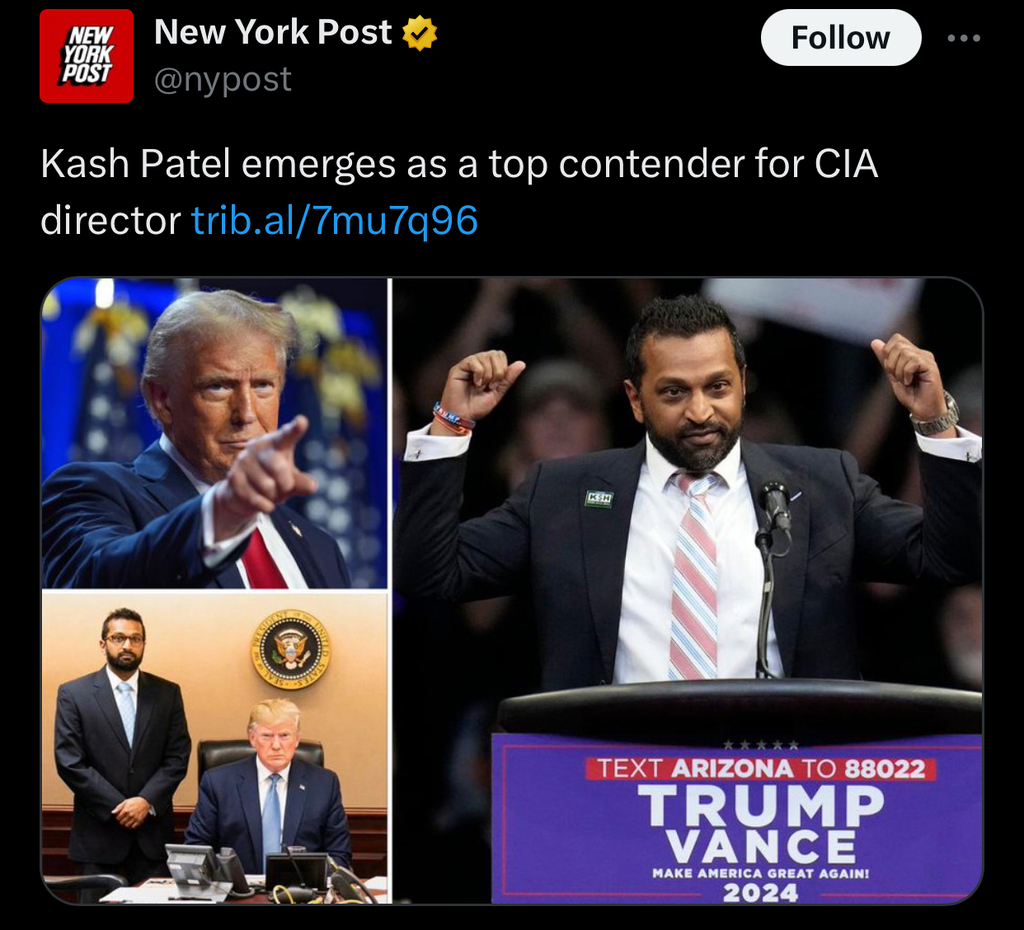Click the green lapel pin on the jacket
The image size is (1024, 930).
click(599, 498)
